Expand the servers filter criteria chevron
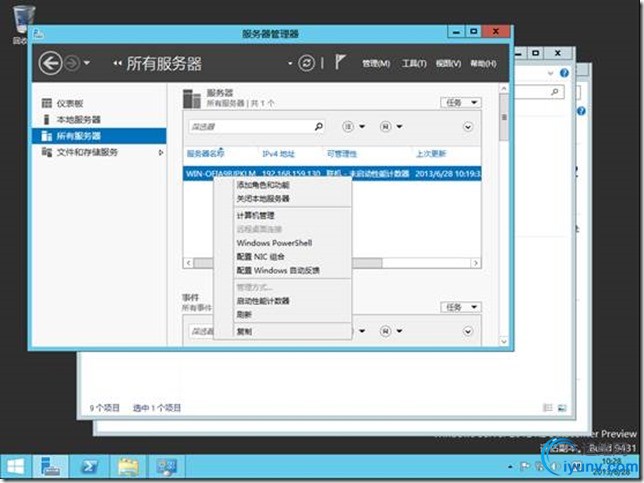The image size is (644, 483). 468,127
